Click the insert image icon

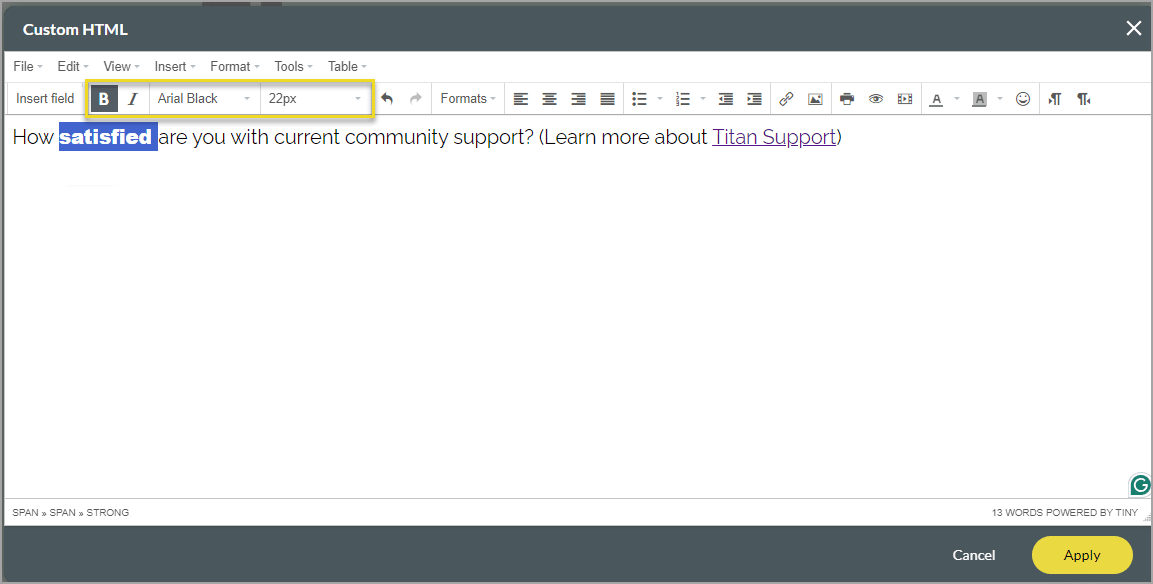815,99
